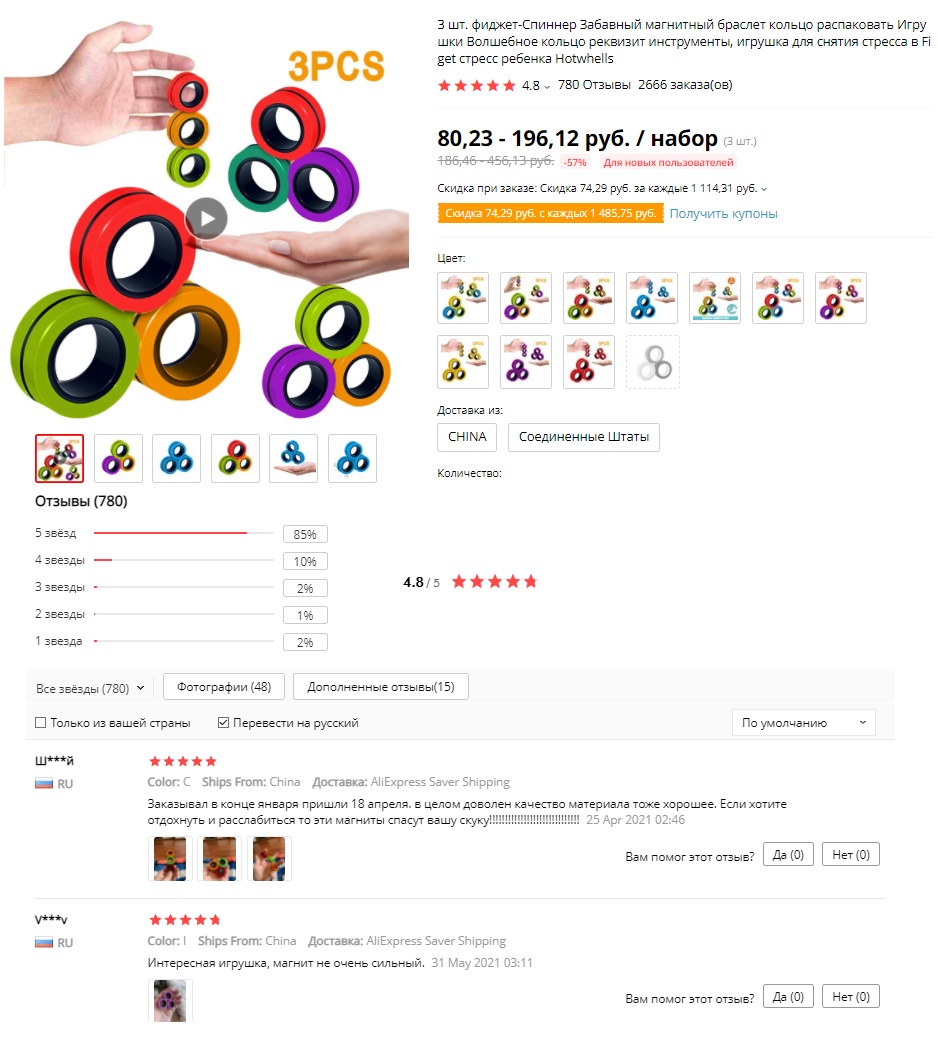This screenshot has width=938, height=1046.
Task: Open the 'По умолчанию' sort dropdown
Action: (803, 722)
